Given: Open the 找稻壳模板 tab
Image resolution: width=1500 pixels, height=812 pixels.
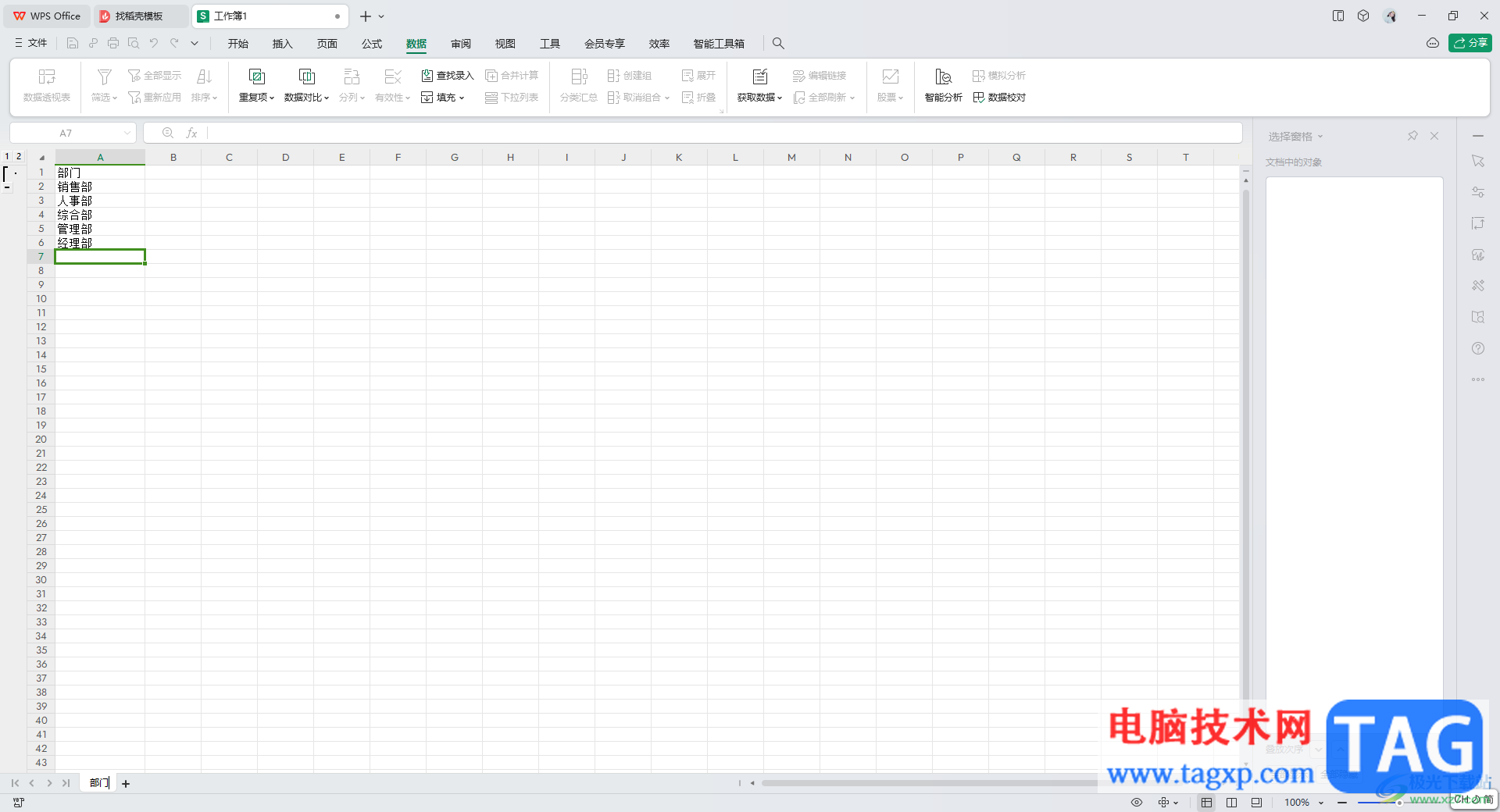Looking at the screenshot, I should pyautogui.click(x=139, y=16).
